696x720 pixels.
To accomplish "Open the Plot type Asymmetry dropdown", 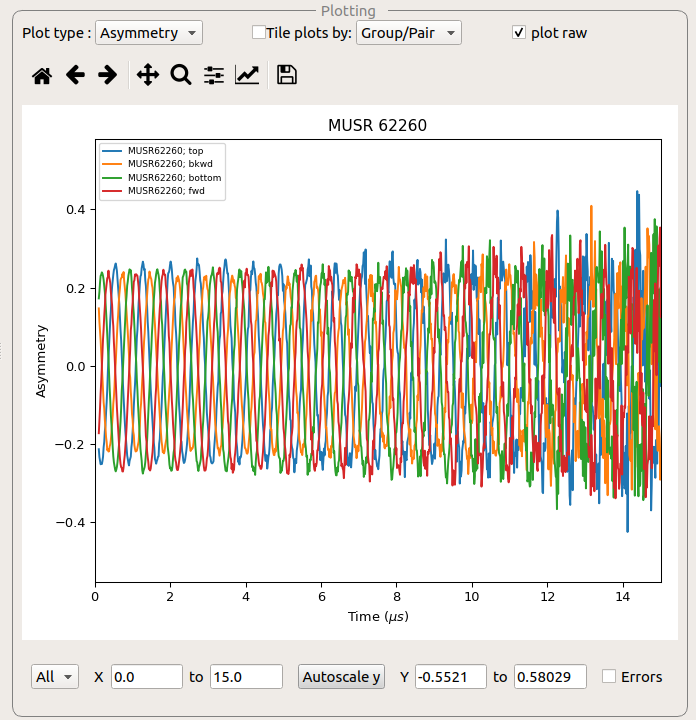I will tap(148, 33).
